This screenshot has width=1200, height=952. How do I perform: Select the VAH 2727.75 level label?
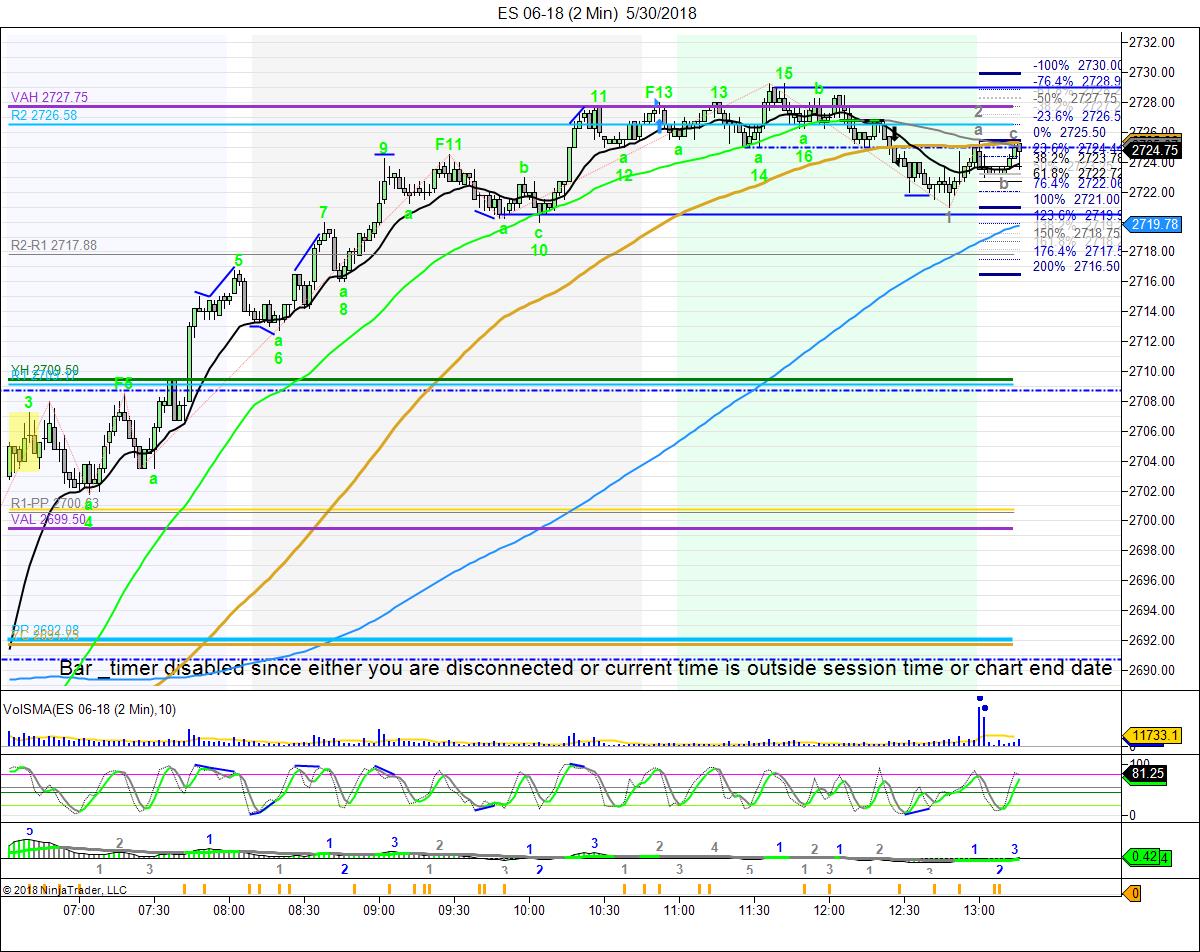50,97
